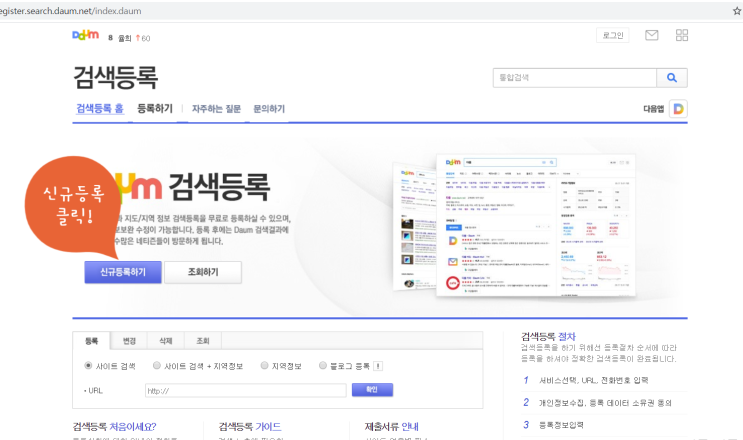Open the 문의하기 menu

269,109
